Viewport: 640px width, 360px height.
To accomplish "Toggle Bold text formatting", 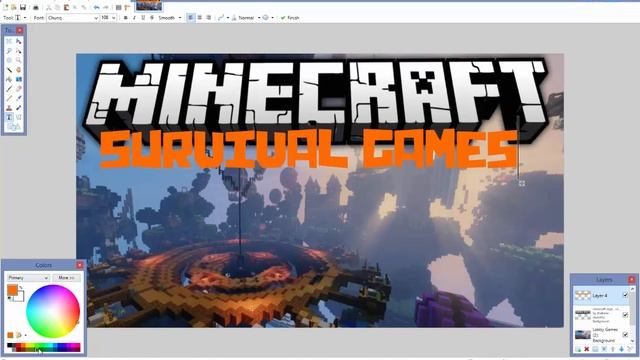I will click(x=125, y=18).
